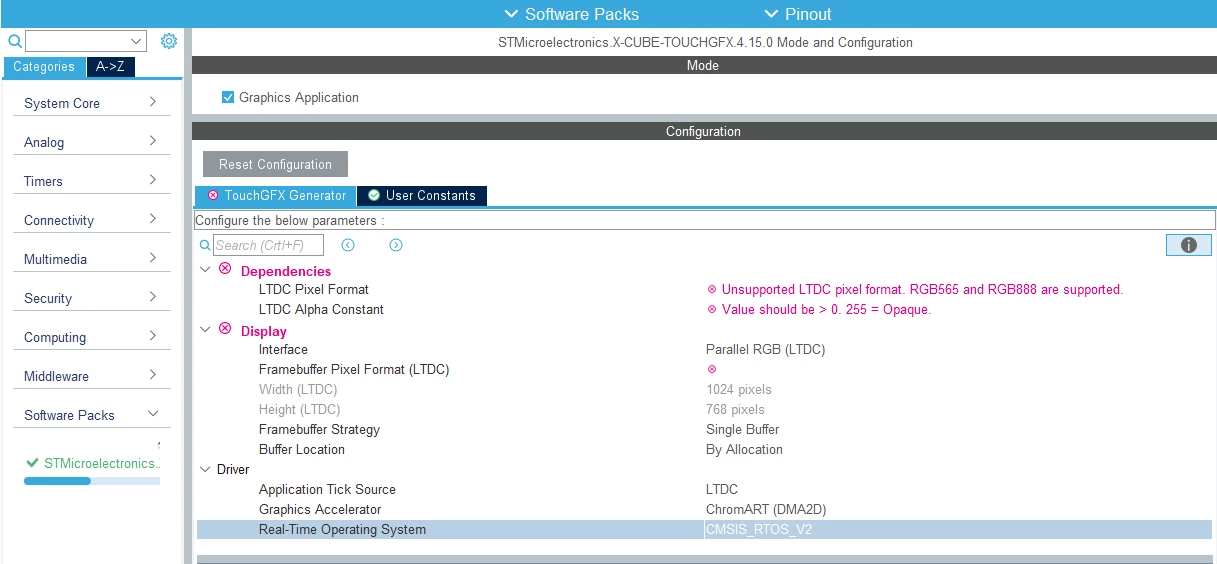Click error icon beside Dependencies group
Viewport: 1217px width, 564px height.
click(x=225, y=270)
